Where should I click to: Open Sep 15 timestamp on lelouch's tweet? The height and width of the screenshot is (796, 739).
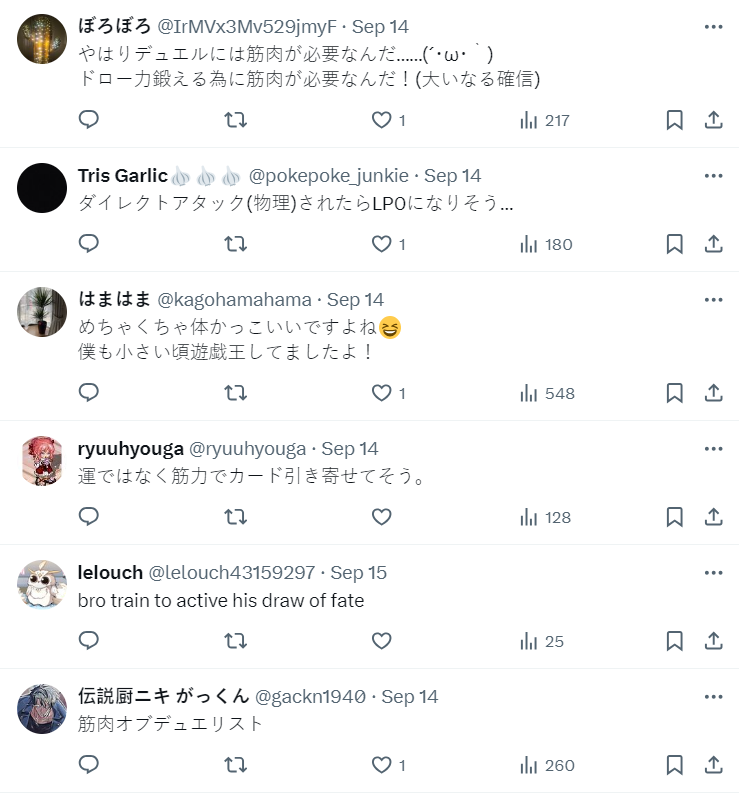(x=358, y=573)
